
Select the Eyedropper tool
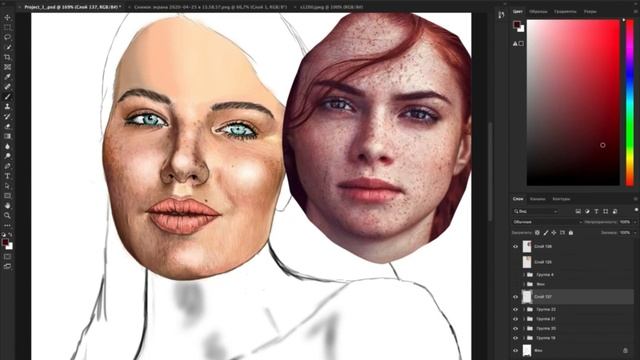(7, 77)
